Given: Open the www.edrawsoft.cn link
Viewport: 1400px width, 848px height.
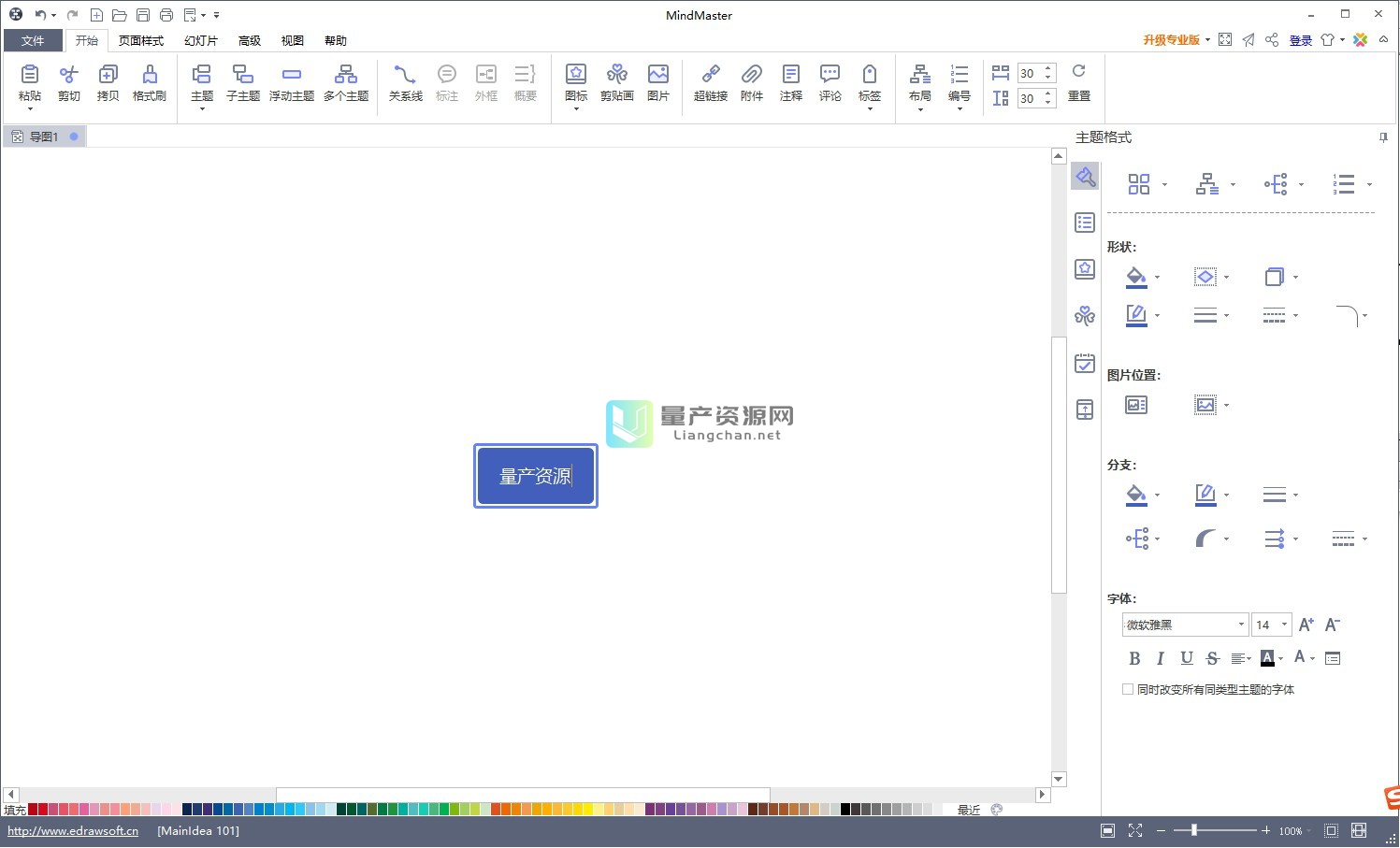Looking at the screenshot, I should 73,830.
